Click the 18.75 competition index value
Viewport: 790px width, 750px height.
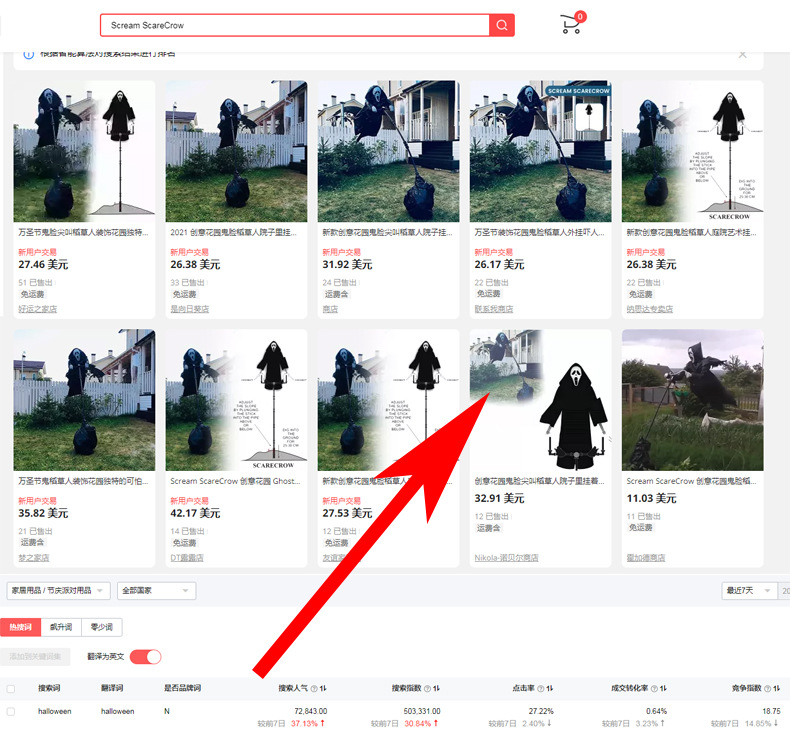tap(771, 711)
